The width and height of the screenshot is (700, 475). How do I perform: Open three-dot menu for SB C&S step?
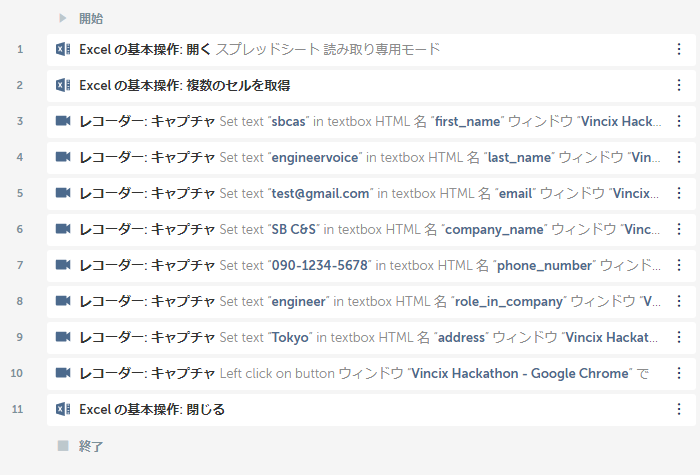tap(679, 229)
